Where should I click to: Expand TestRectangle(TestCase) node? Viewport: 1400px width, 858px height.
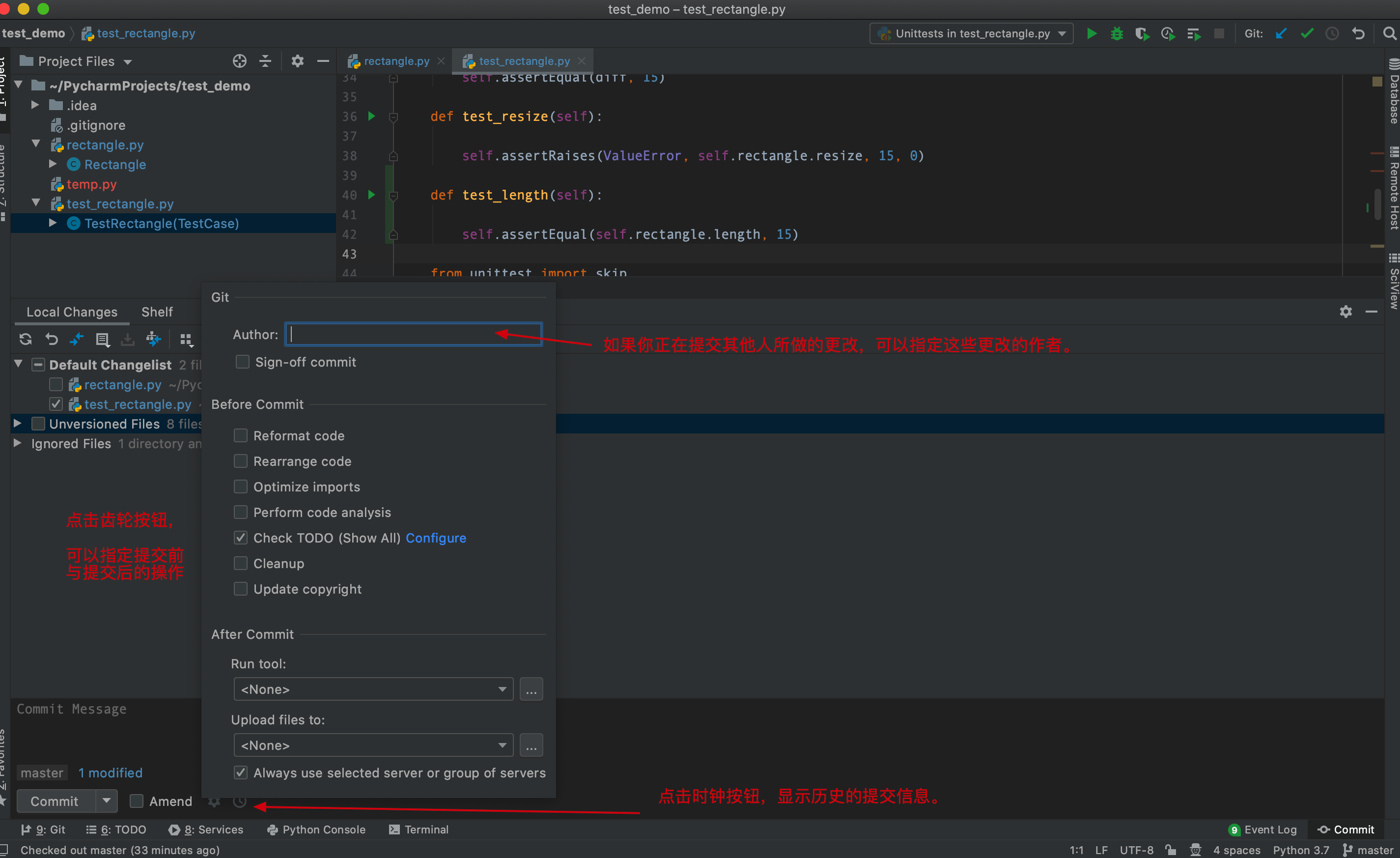tap(53, 223)
